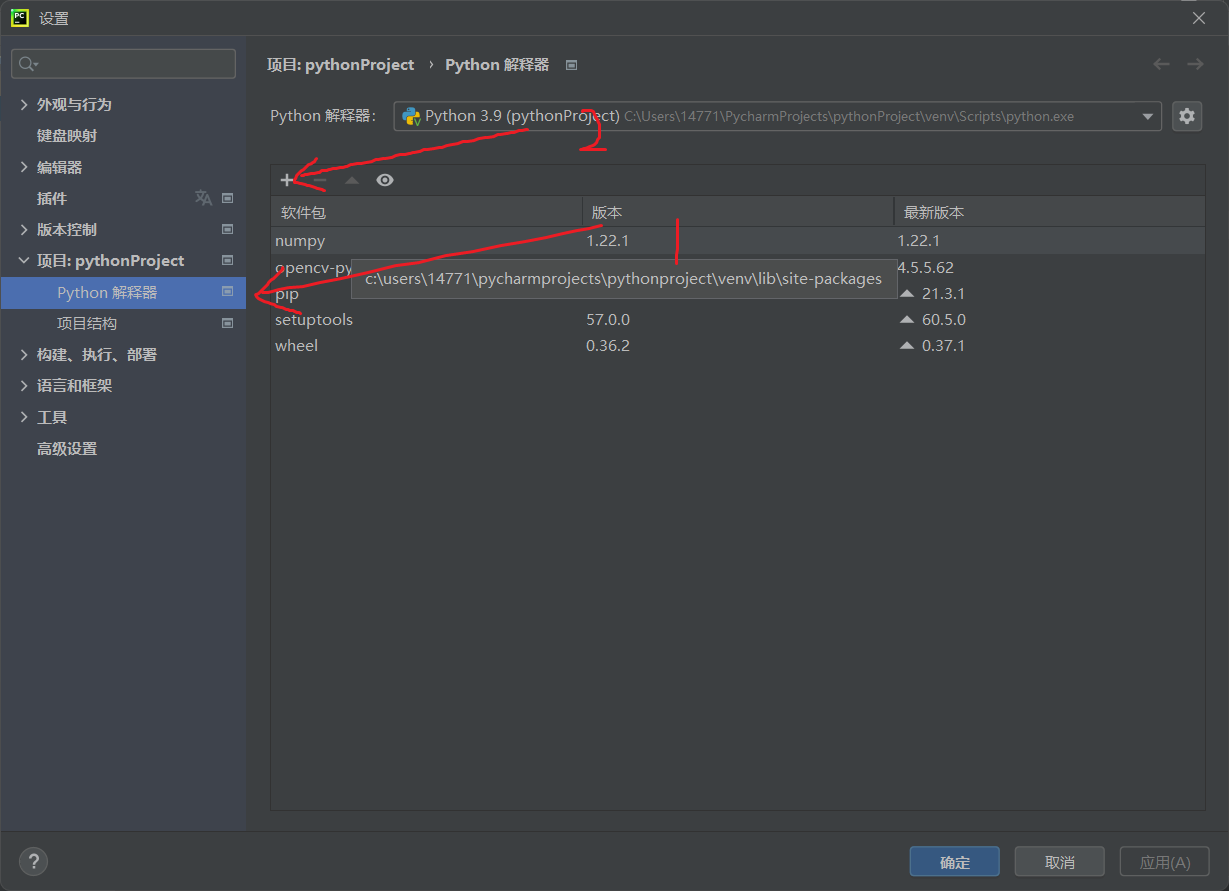The width and height of the screenshot is (1229, 891).
Task: Expand the 工具 tree node
Action: [x=24, y=417]
